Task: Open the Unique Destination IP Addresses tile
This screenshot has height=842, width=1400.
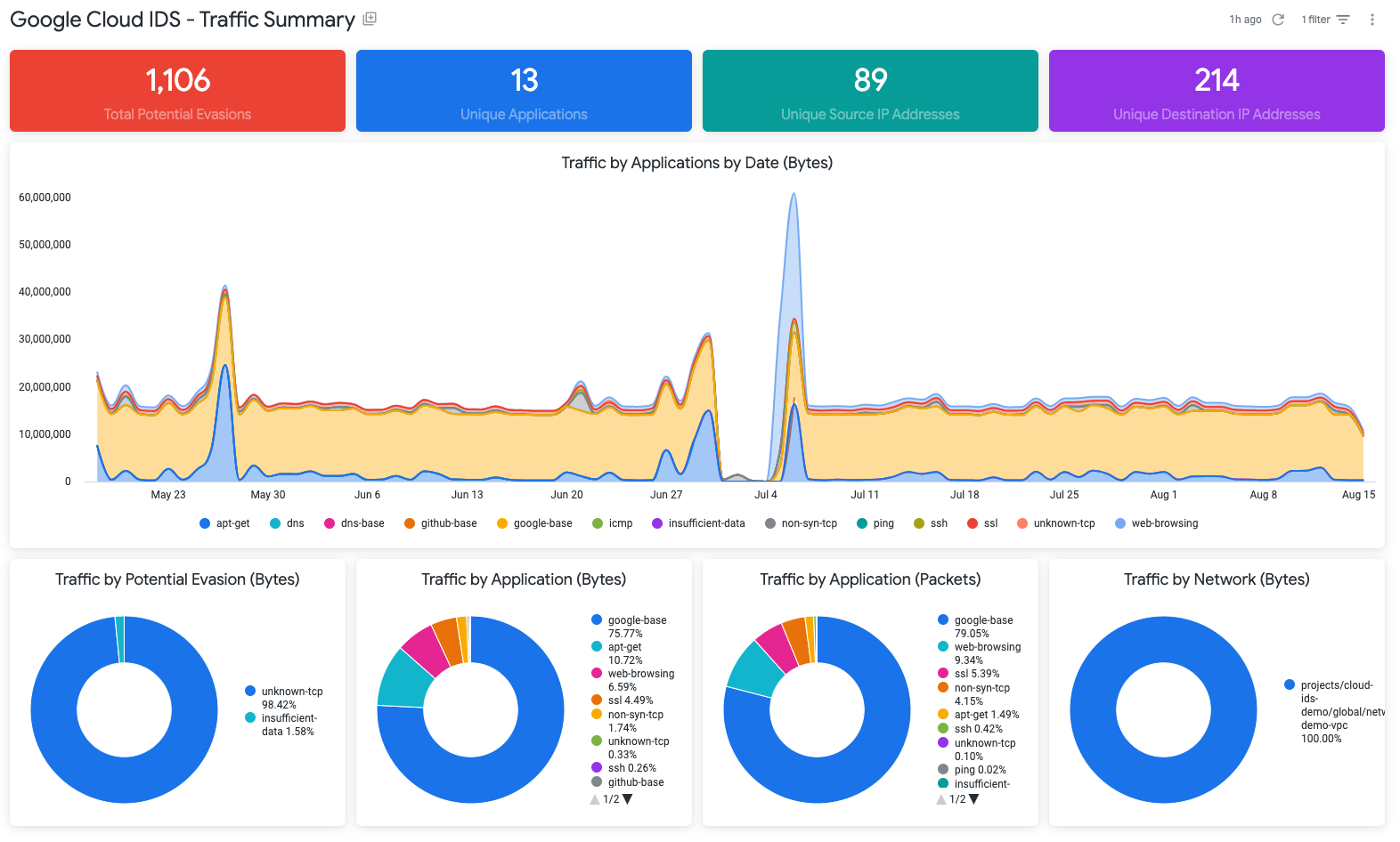Action: click(x=1217, y=91)
